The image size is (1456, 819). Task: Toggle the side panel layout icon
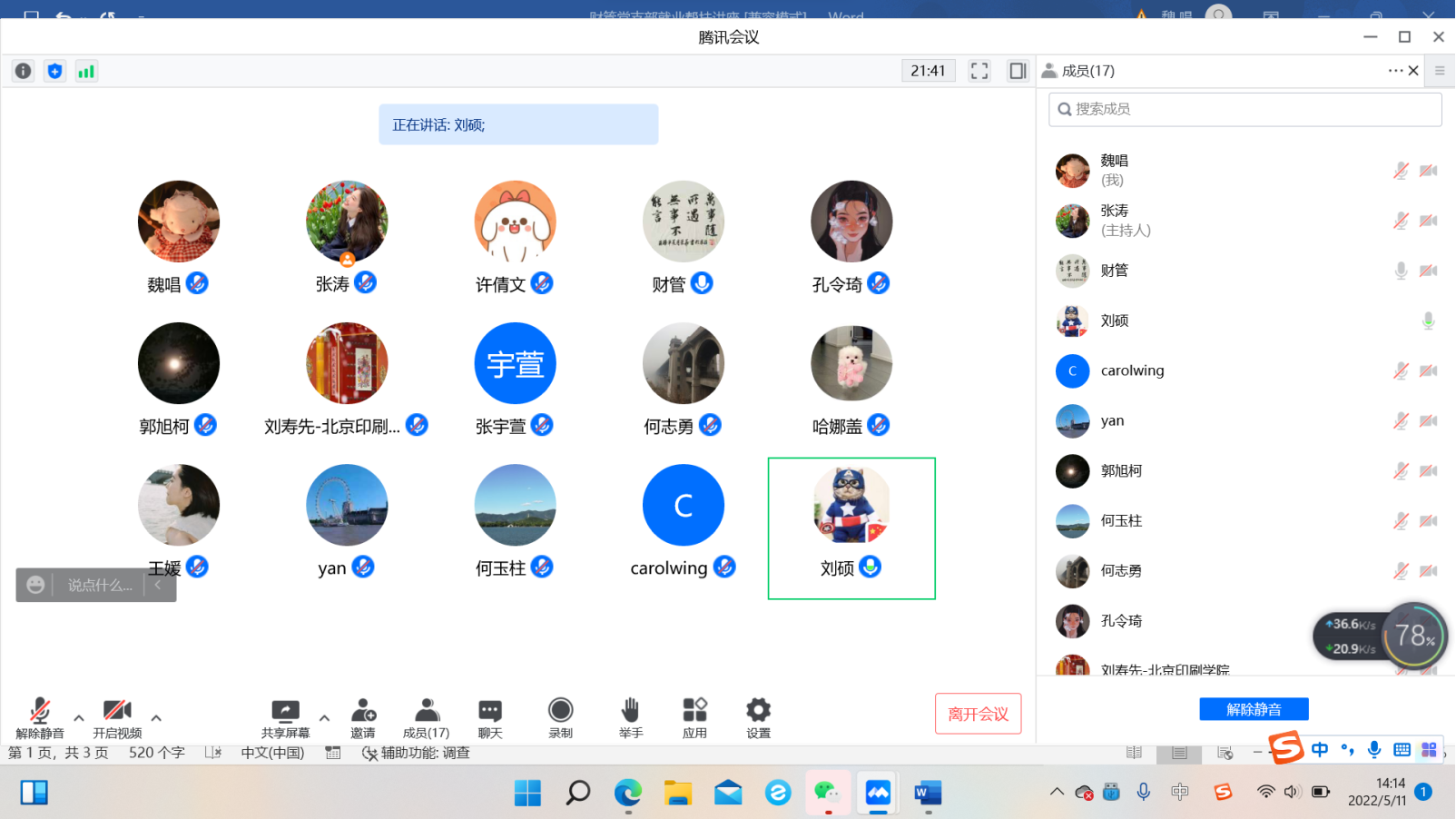tap(1018, 71)
